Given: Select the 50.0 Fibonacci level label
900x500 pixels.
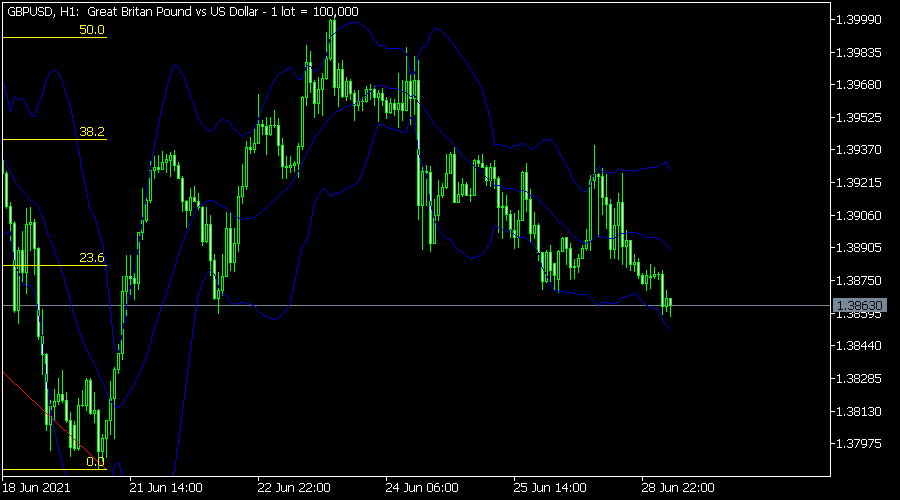Looking at the screenshot, I should click(x=92, y=30).
